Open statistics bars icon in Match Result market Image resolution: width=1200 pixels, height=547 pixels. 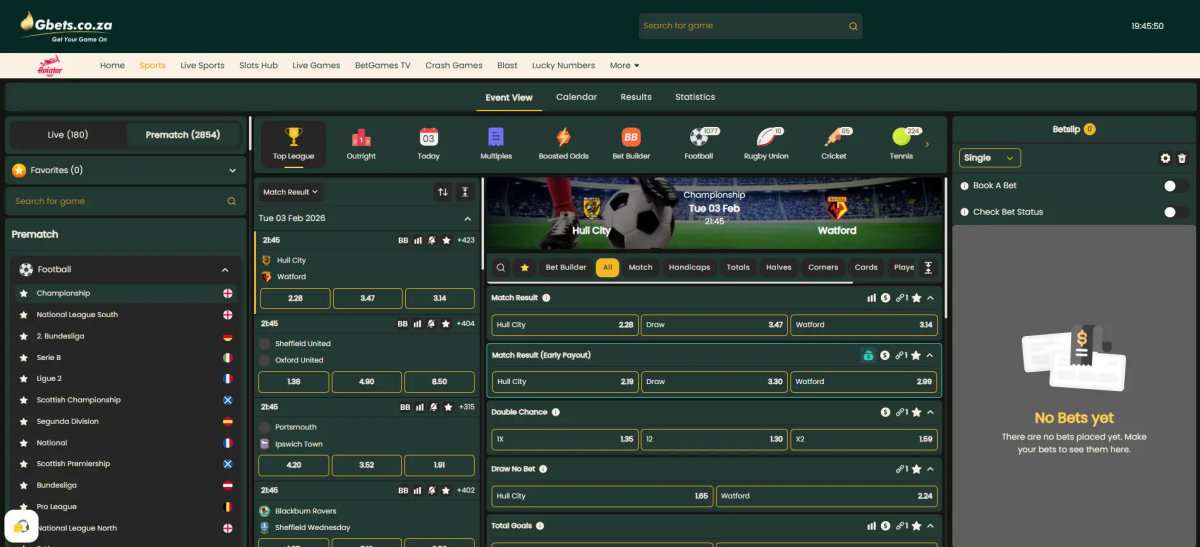coord(871,298)
